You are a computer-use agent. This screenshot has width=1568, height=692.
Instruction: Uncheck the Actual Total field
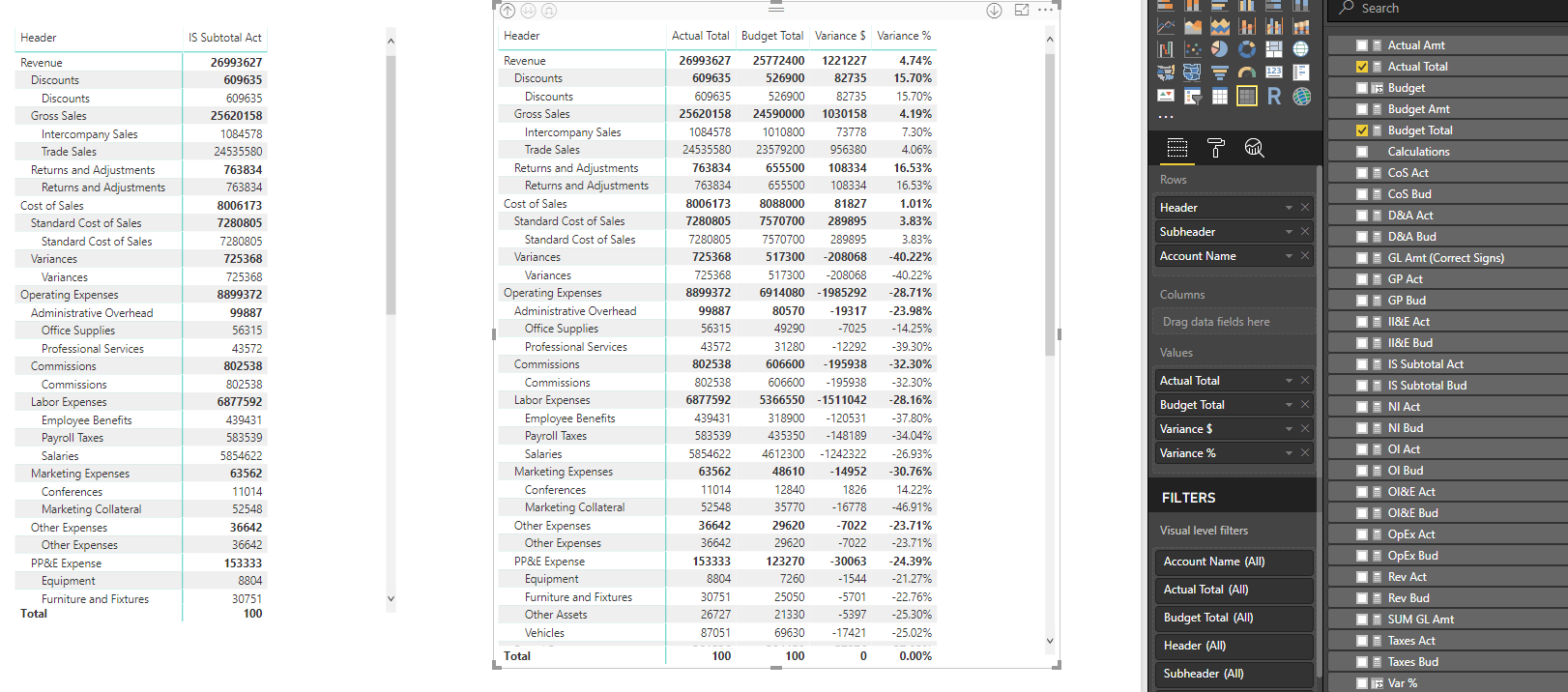coord(1362,67)
